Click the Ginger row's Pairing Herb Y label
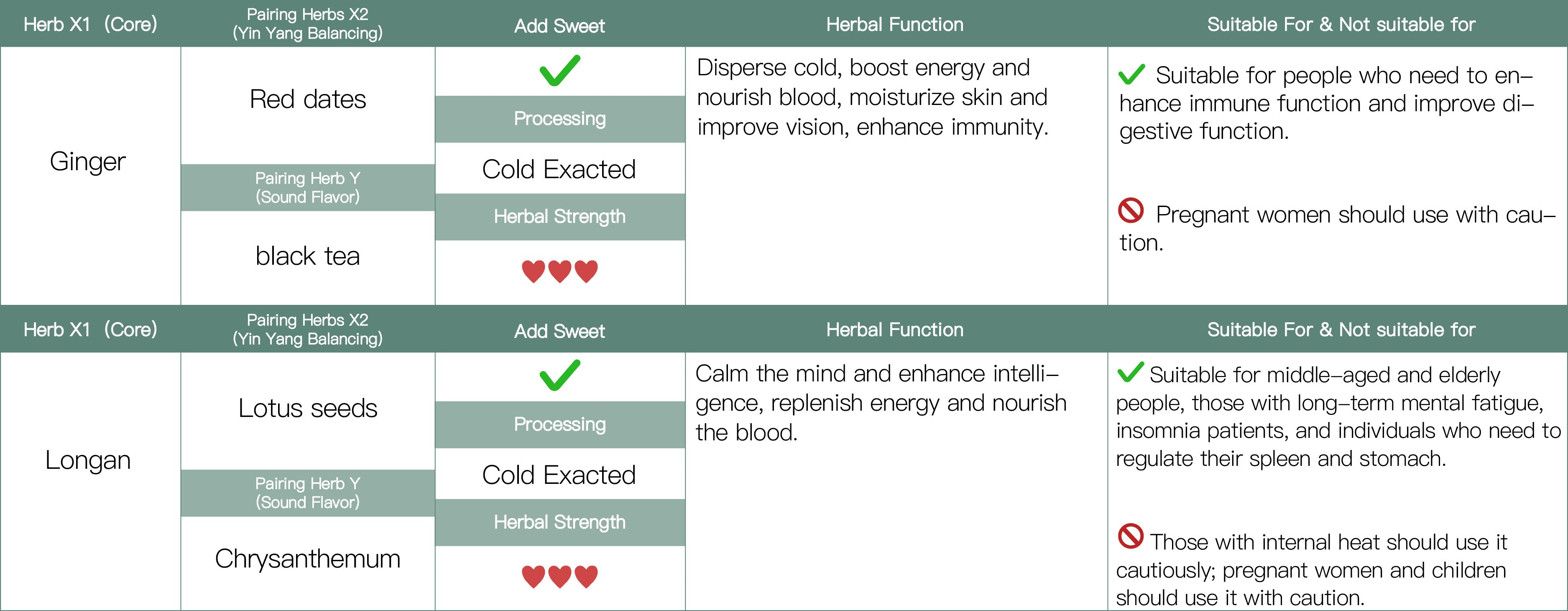 point(307,187)
